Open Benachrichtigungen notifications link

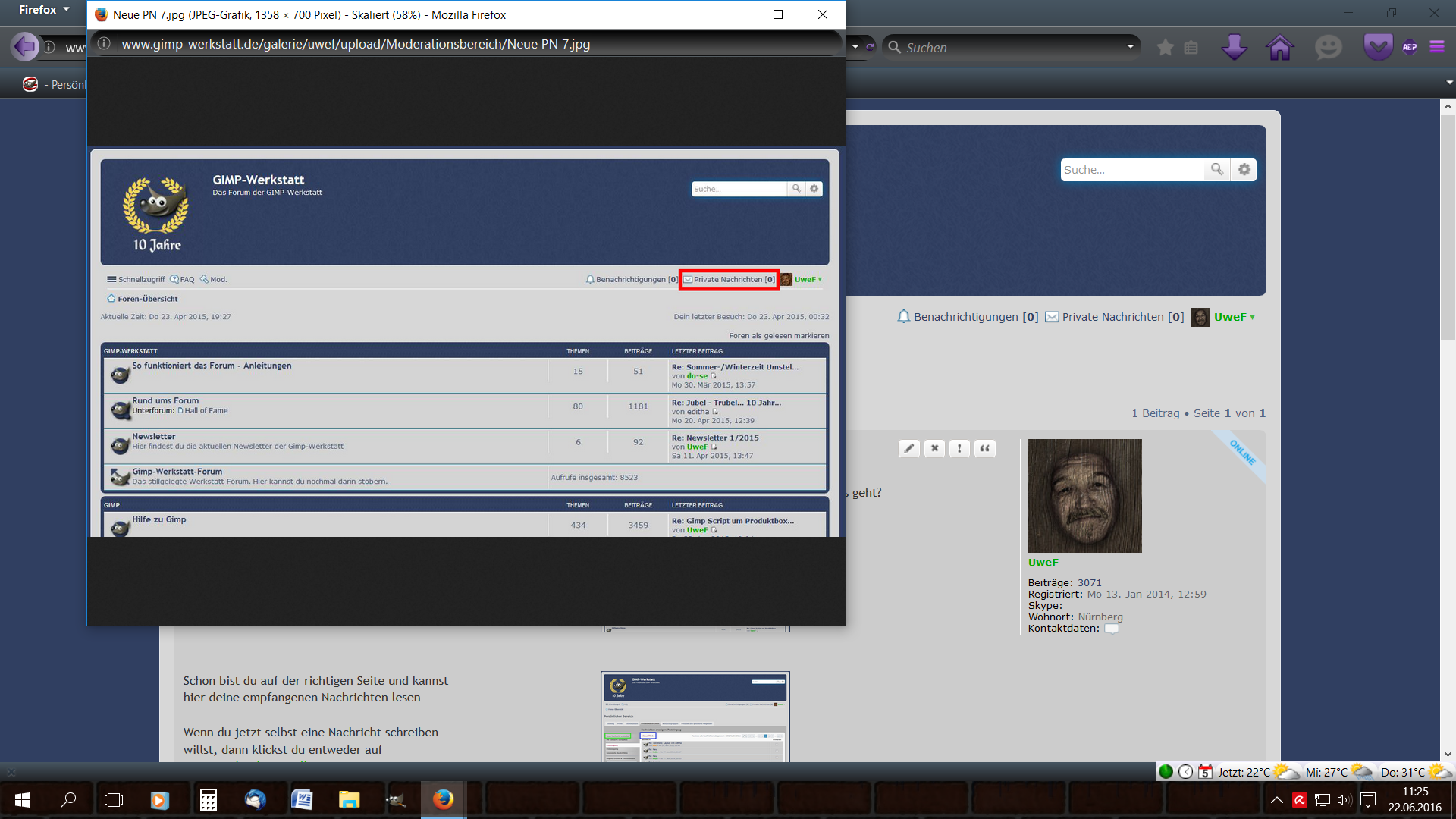[968, 317]
